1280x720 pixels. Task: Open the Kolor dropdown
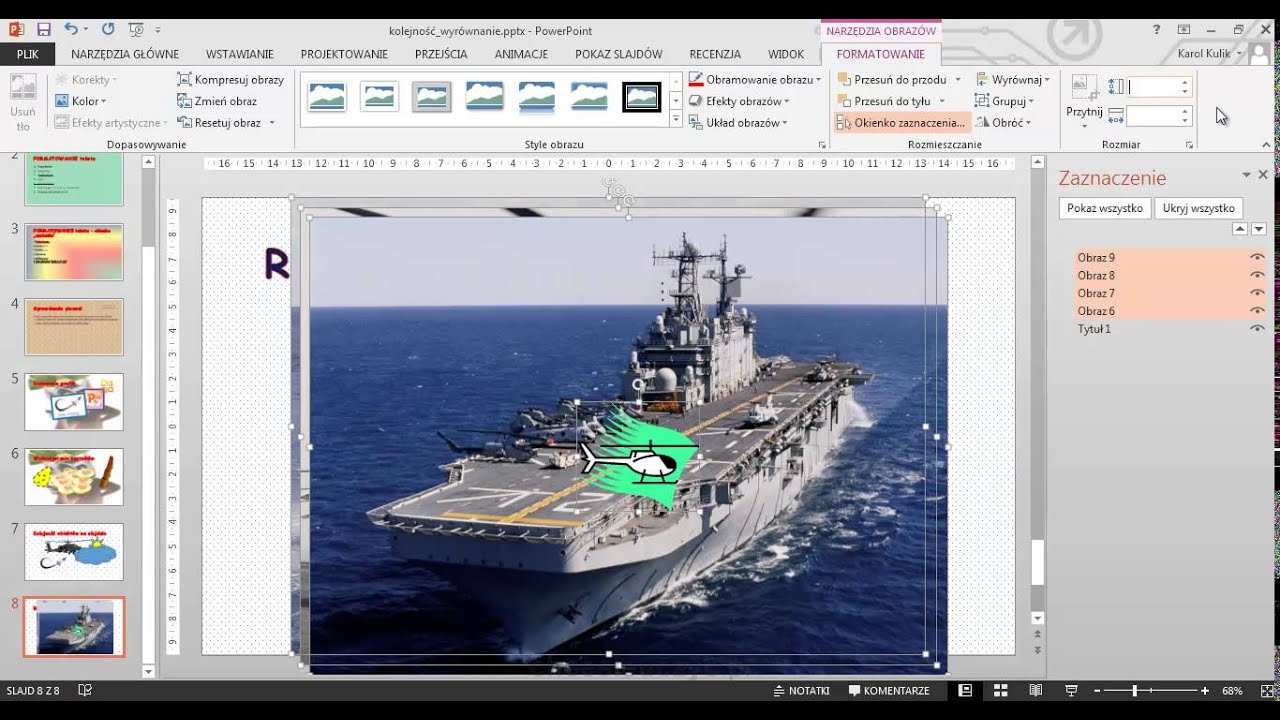(81, 101)
